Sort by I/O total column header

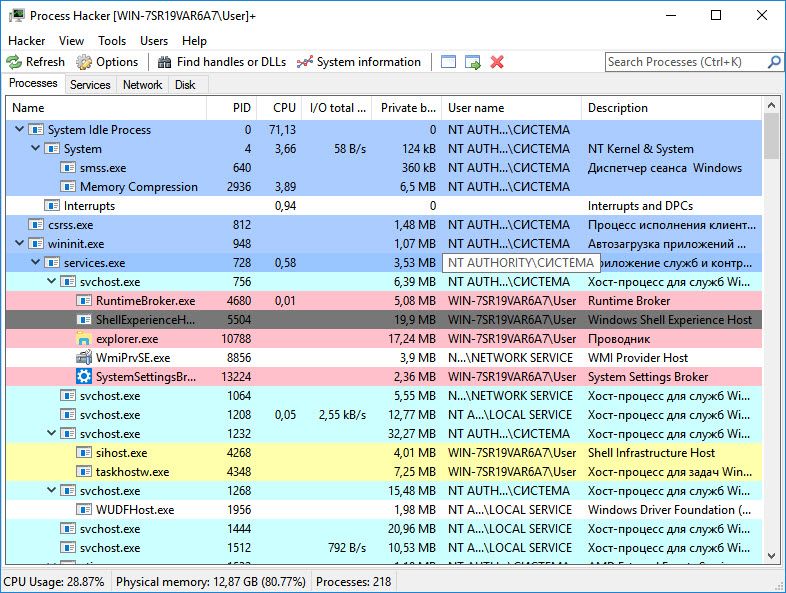(x=337, y=108)
